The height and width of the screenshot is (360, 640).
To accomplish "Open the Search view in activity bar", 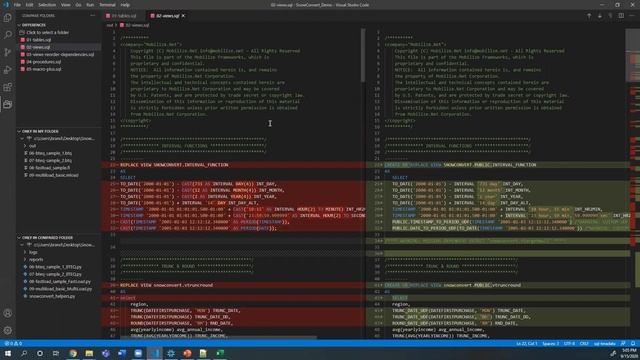I will tap(7, 35).
